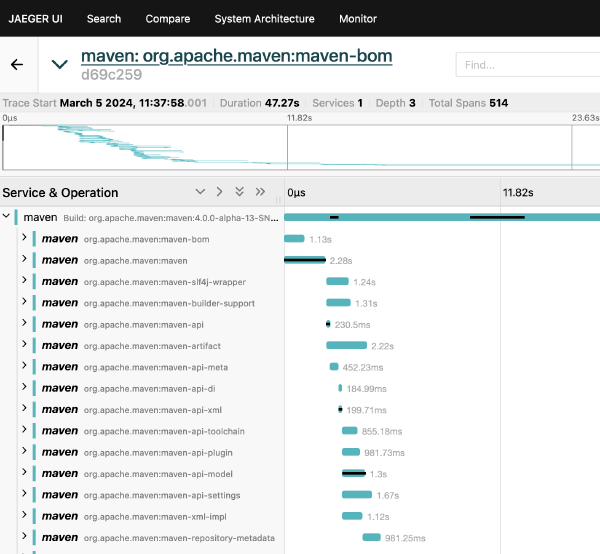
Task: Click the trace minimap overview graph
Action: point(300,147)
